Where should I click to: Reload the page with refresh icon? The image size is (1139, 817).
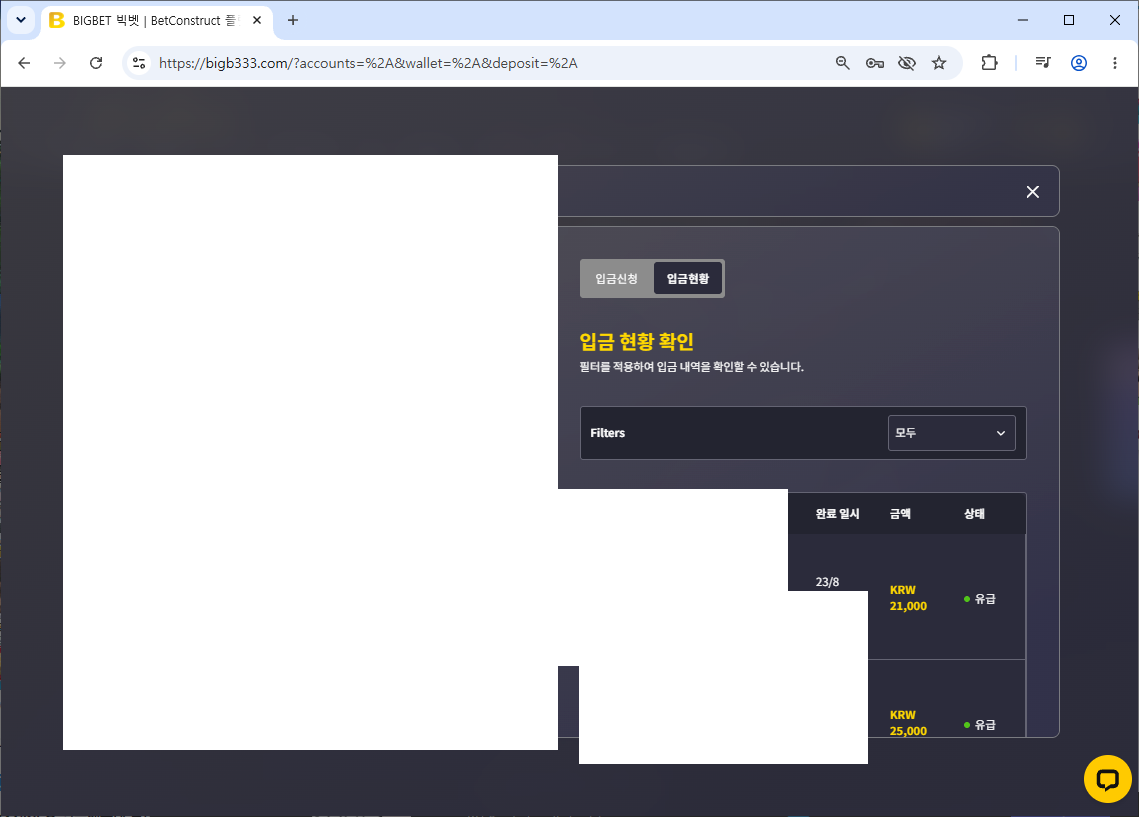(x=96, y=63)
